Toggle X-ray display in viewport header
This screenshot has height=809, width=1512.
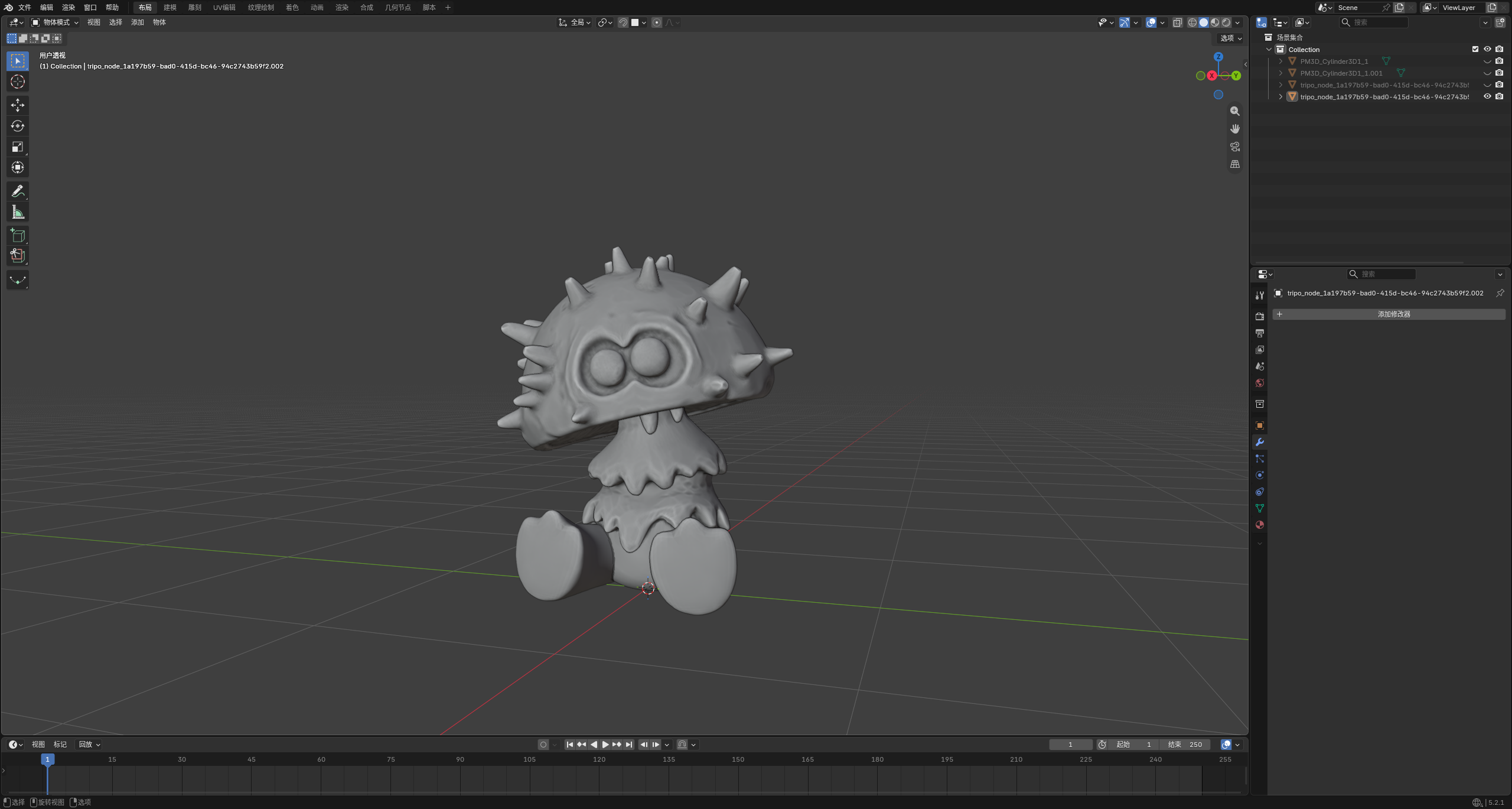[x=1177, y=22]
